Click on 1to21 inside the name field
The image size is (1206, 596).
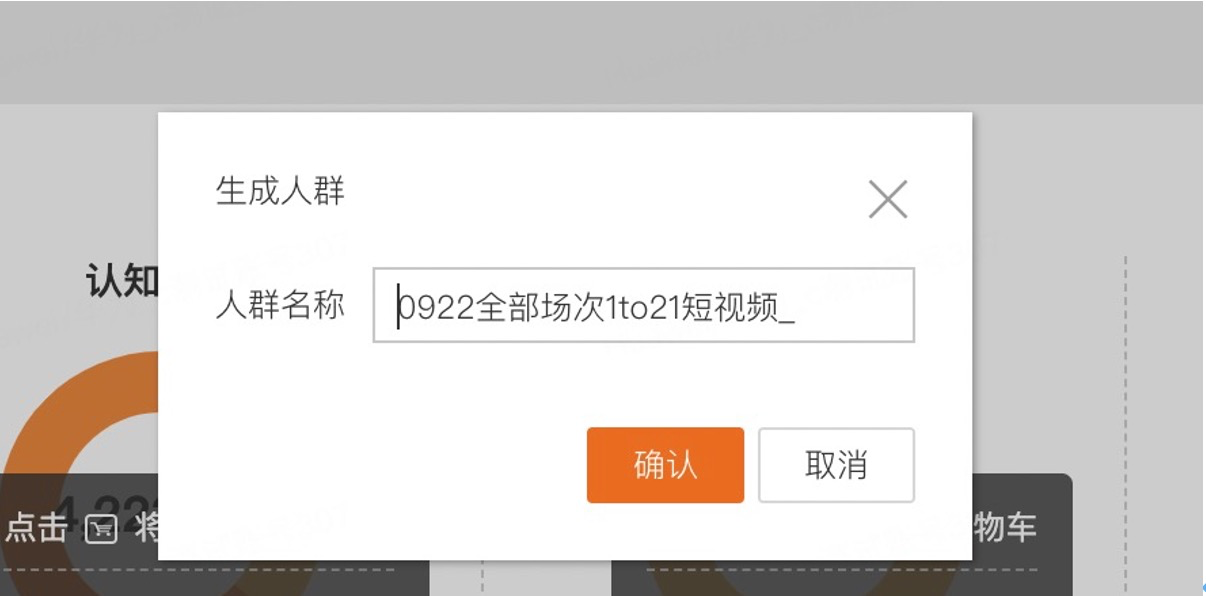pyautogui.click(x=642, y=308)
